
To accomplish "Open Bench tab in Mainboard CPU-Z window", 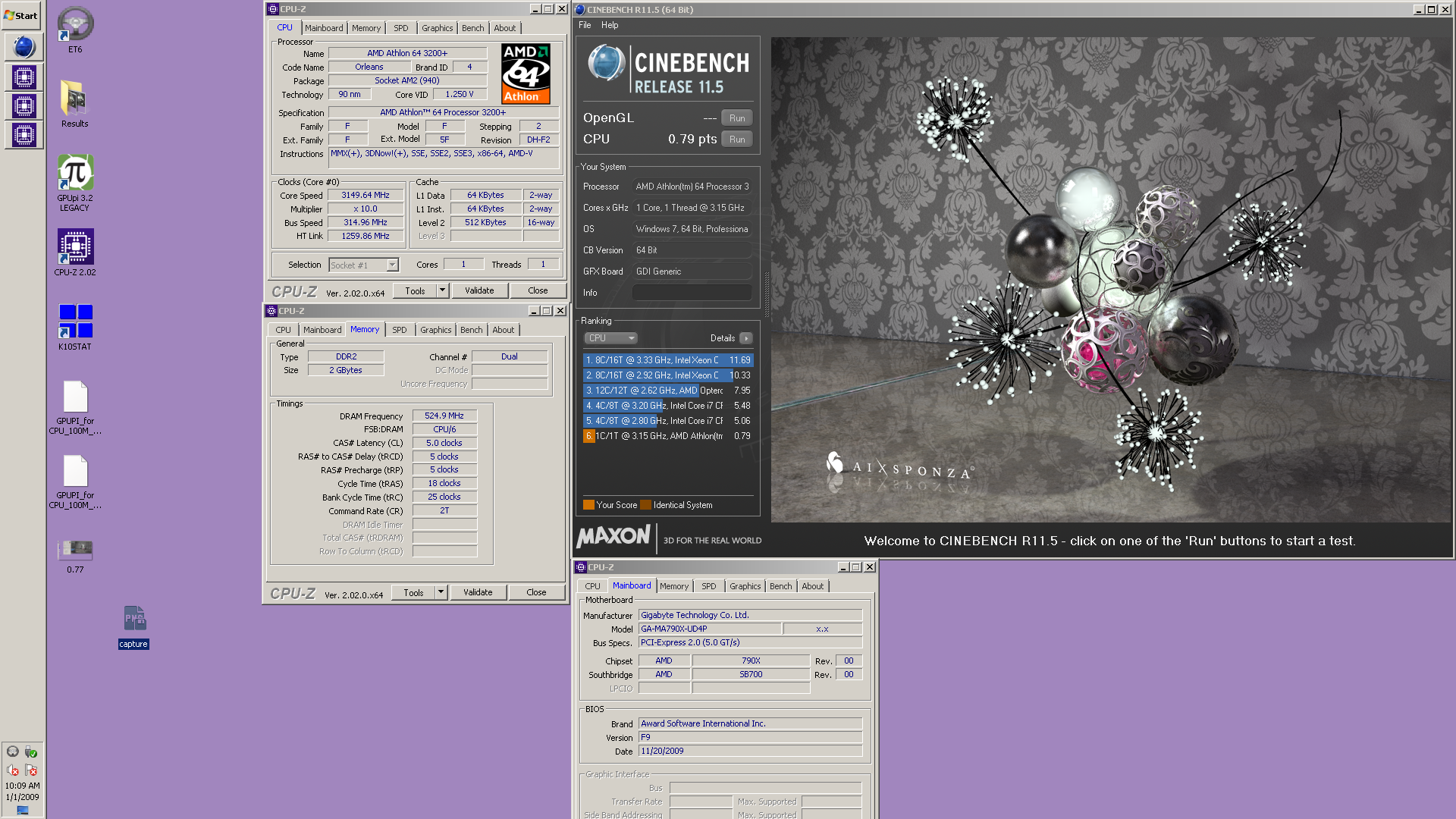I will point(780,586).
